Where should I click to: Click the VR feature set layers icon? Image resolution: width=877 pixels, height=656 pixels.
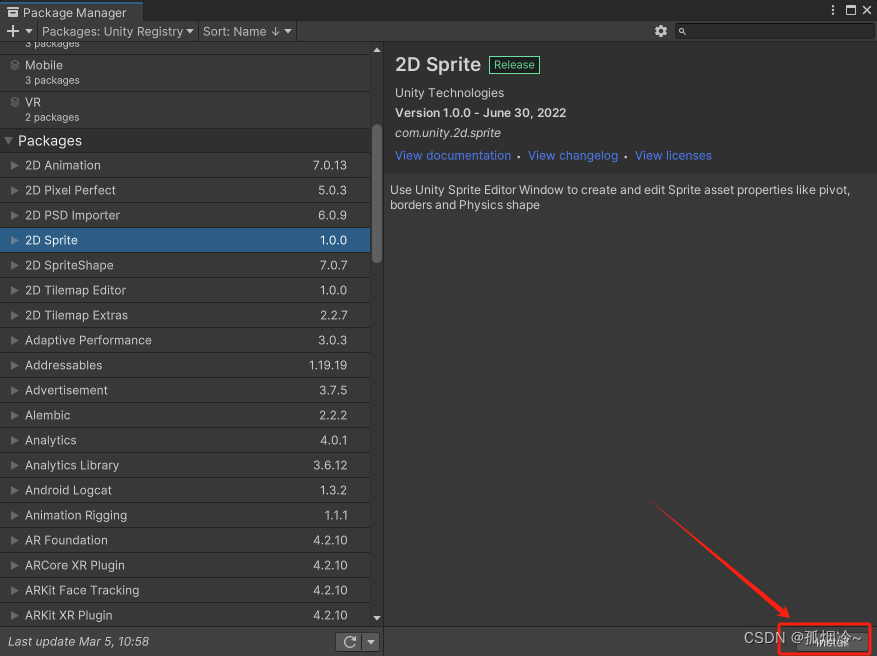[x=15, y=102]
